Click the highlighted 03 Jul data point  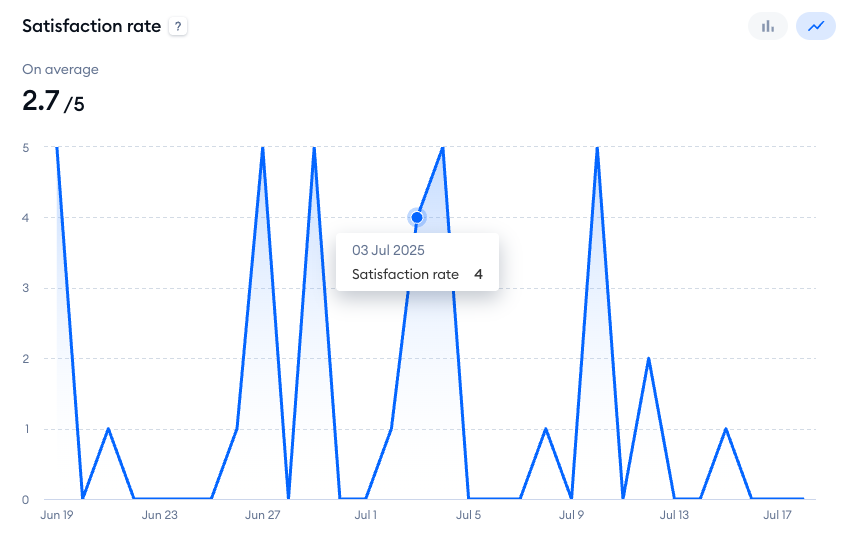417,217
